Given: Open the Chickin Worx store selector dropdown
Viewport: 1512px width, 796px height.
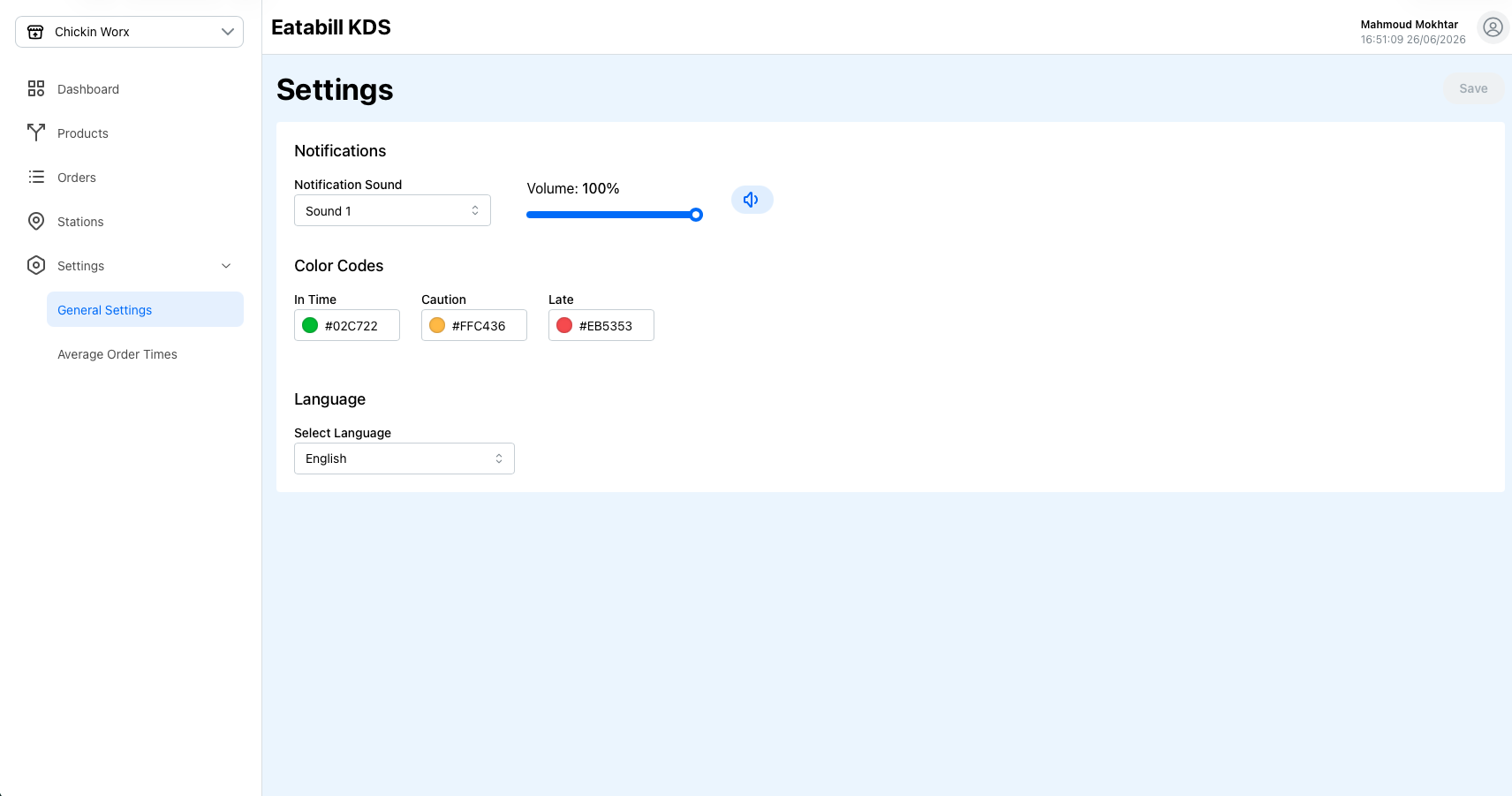Looking at the screenshot, I should click(x=129, y=32).
